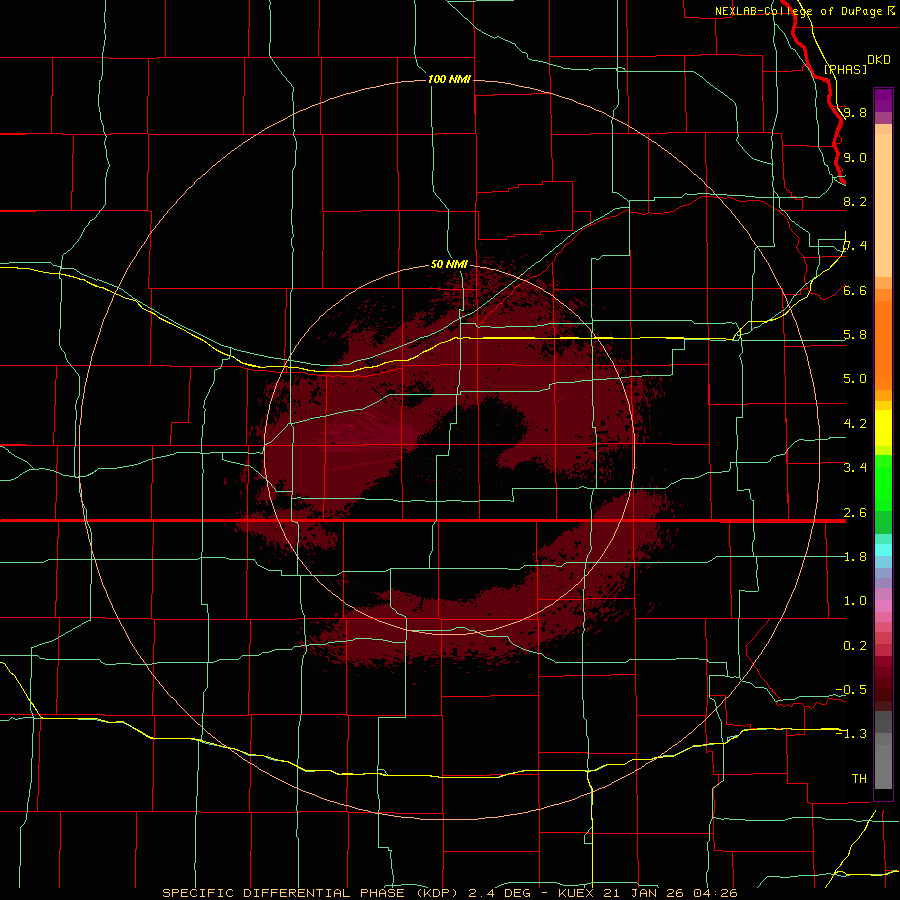Click the 21 JAN 26 date
This screenshot has width=900, height=900.
coord(644,893)
